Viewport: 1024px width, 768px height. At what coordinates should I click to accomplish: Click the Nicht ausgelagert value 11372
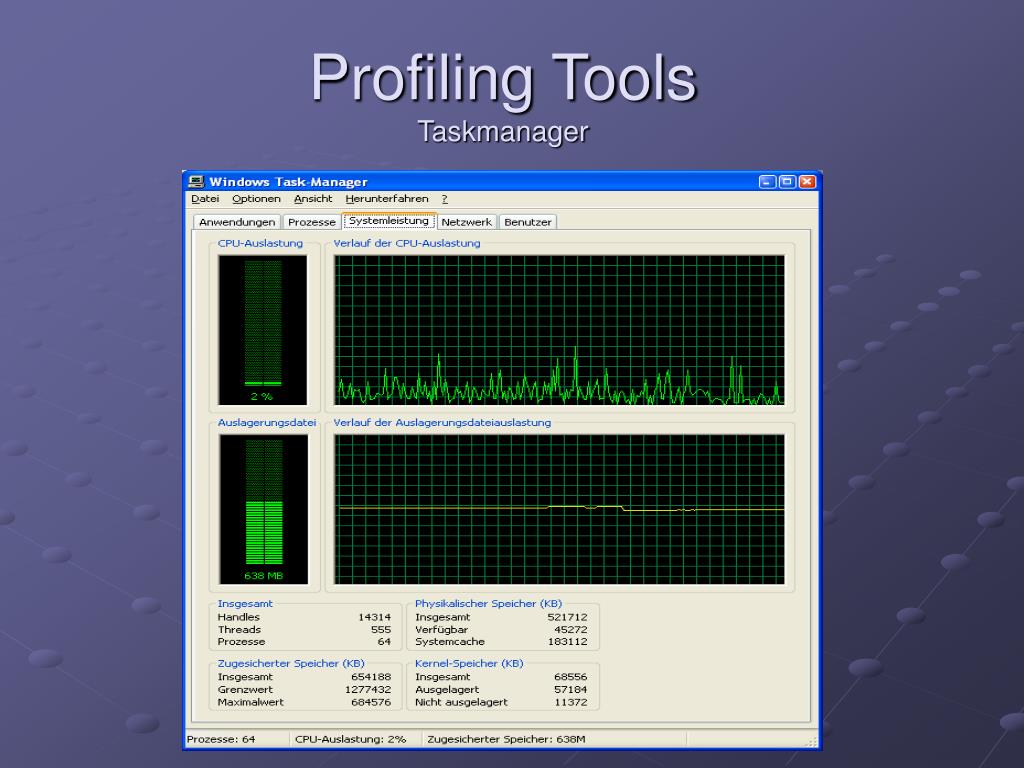[x=571, y=703]
